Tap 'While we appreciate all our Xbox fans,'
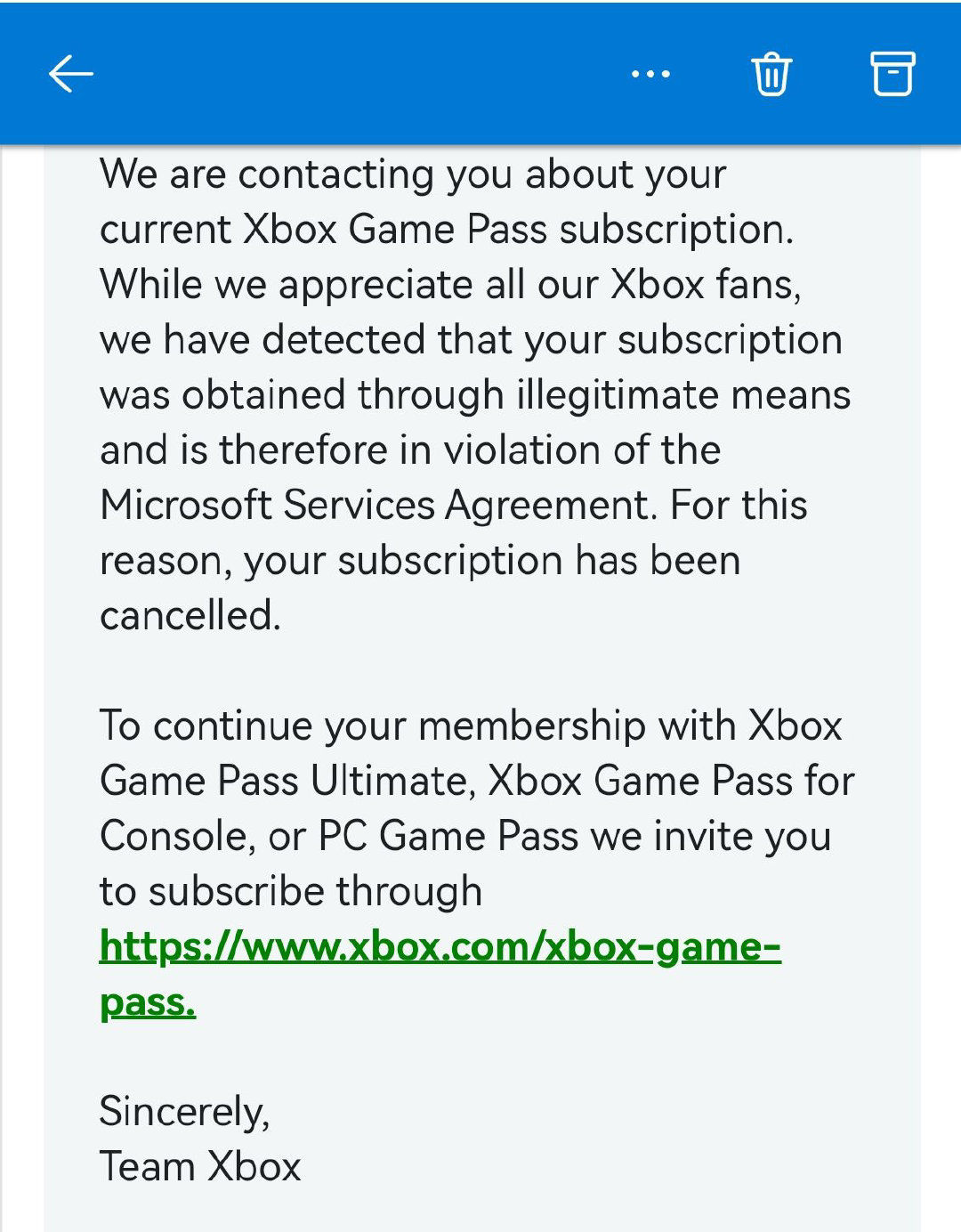The height and width of the screenshot is (1232, 961). click(450, 285)
